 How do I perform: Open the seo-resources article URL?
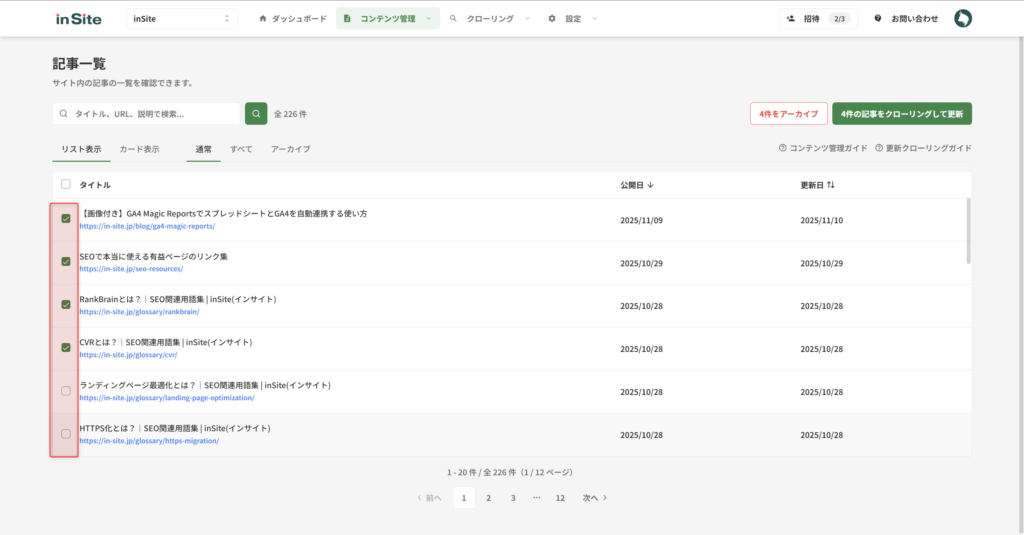click(131, 268)
